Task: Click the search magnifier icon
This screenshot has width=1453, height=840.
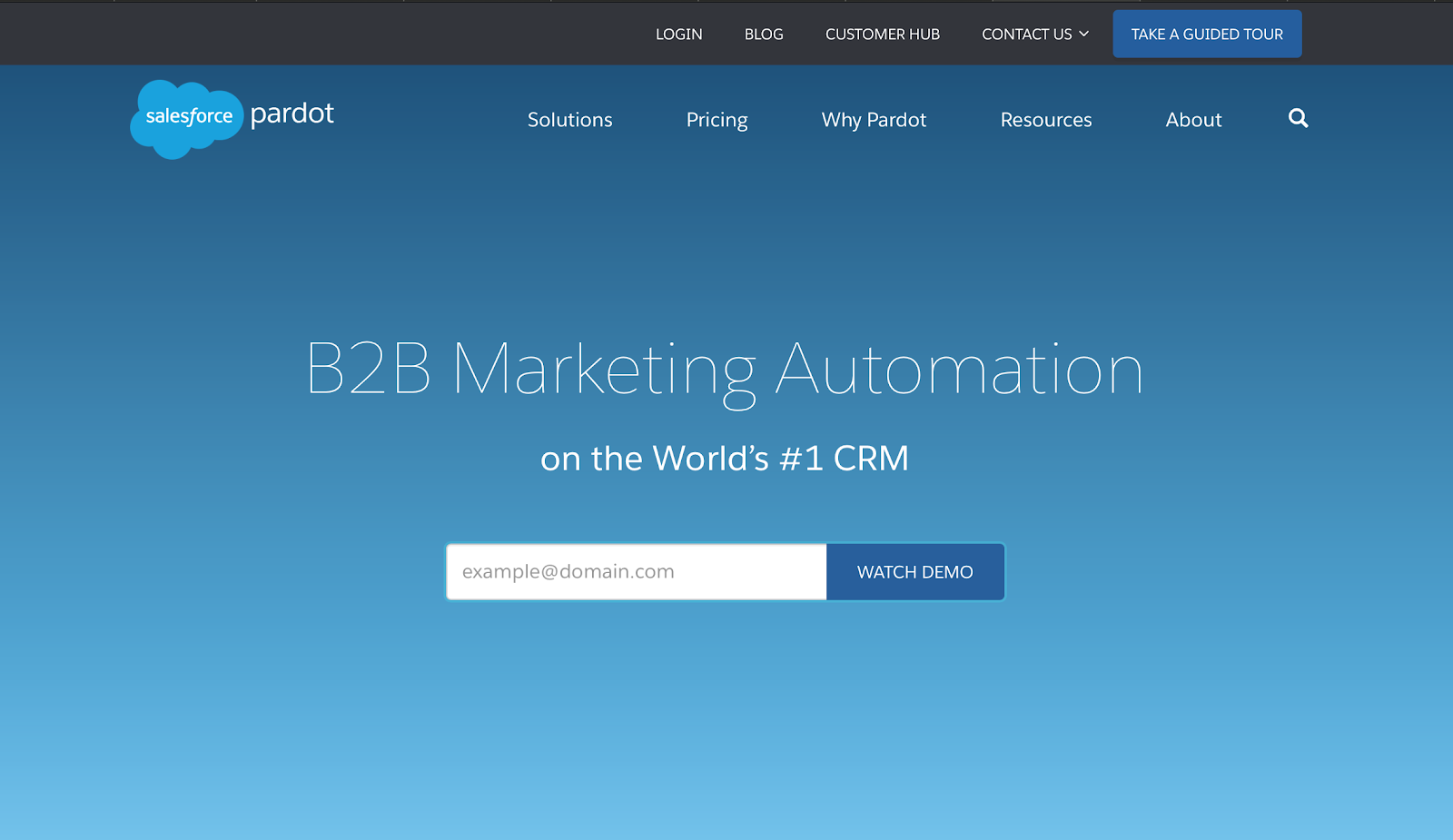Action: 1298,118
